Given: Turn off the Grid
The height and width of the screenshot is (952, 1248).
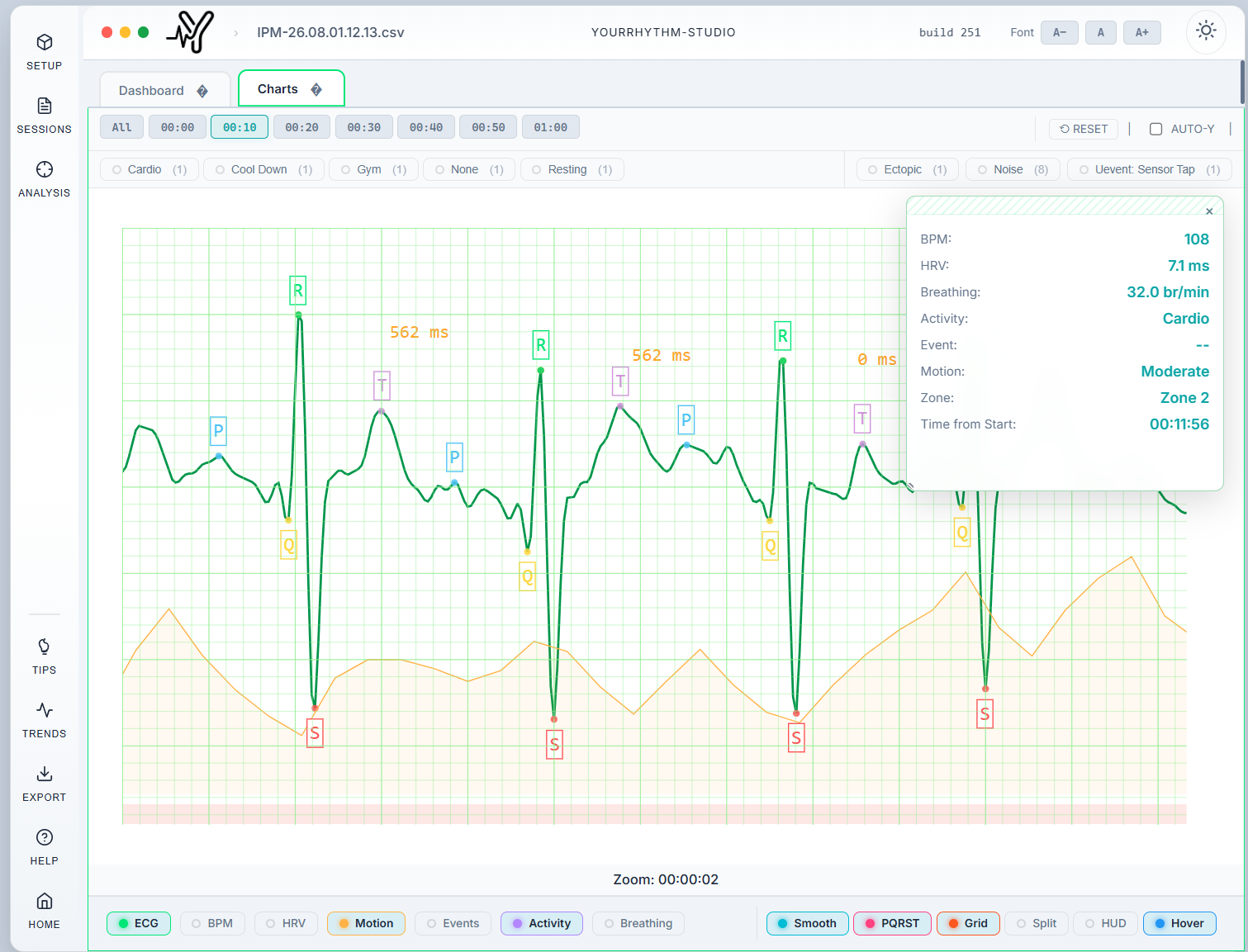Looking at the screenshot, I should pos(968,923).
